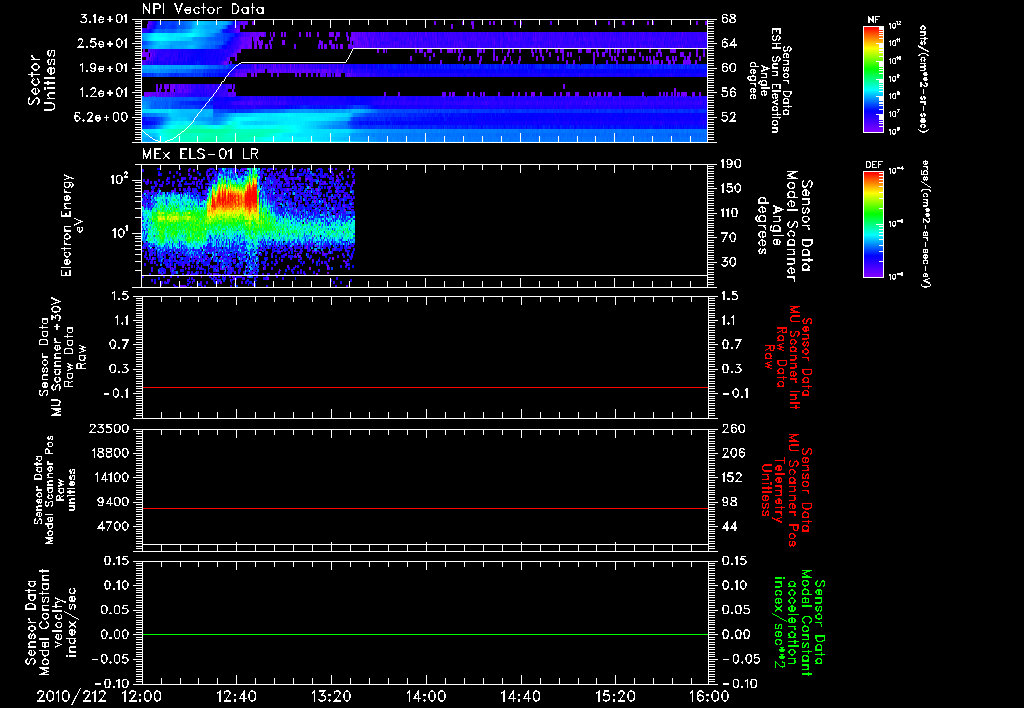
Task: Click the 9400 scanner position tick
Action: (x=114, y=502)
